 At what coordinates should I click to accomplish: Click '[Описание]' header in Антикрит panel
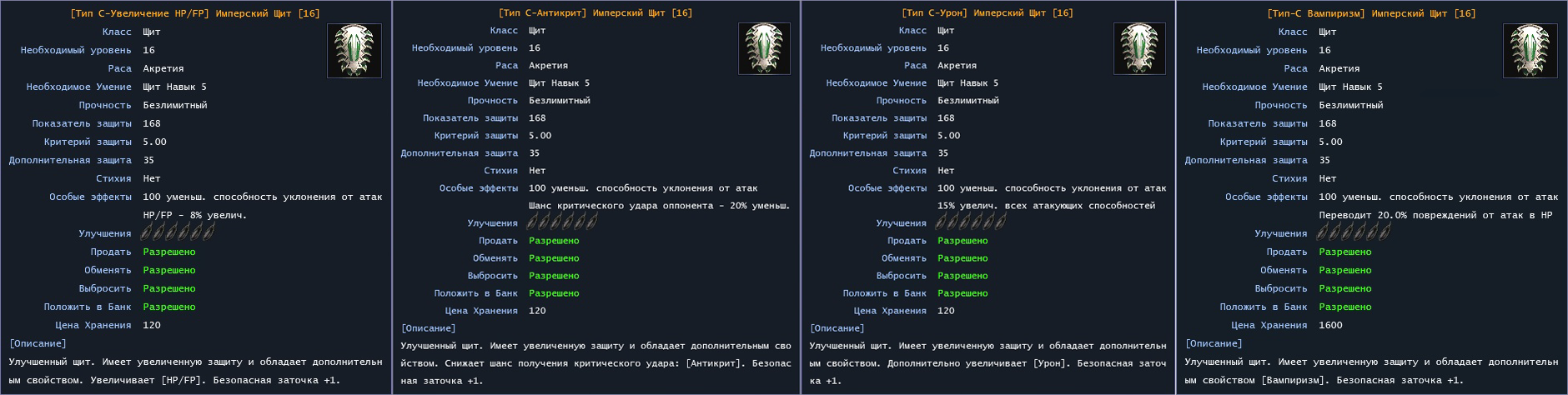pyautogui.click(x=430, y=328)
